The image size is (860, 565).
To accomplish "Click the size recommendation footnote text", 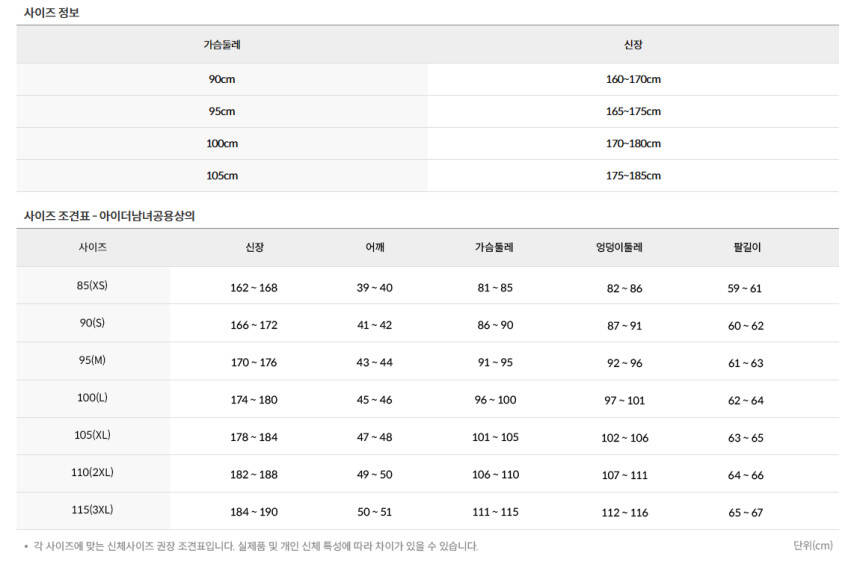I will (255, 546).
